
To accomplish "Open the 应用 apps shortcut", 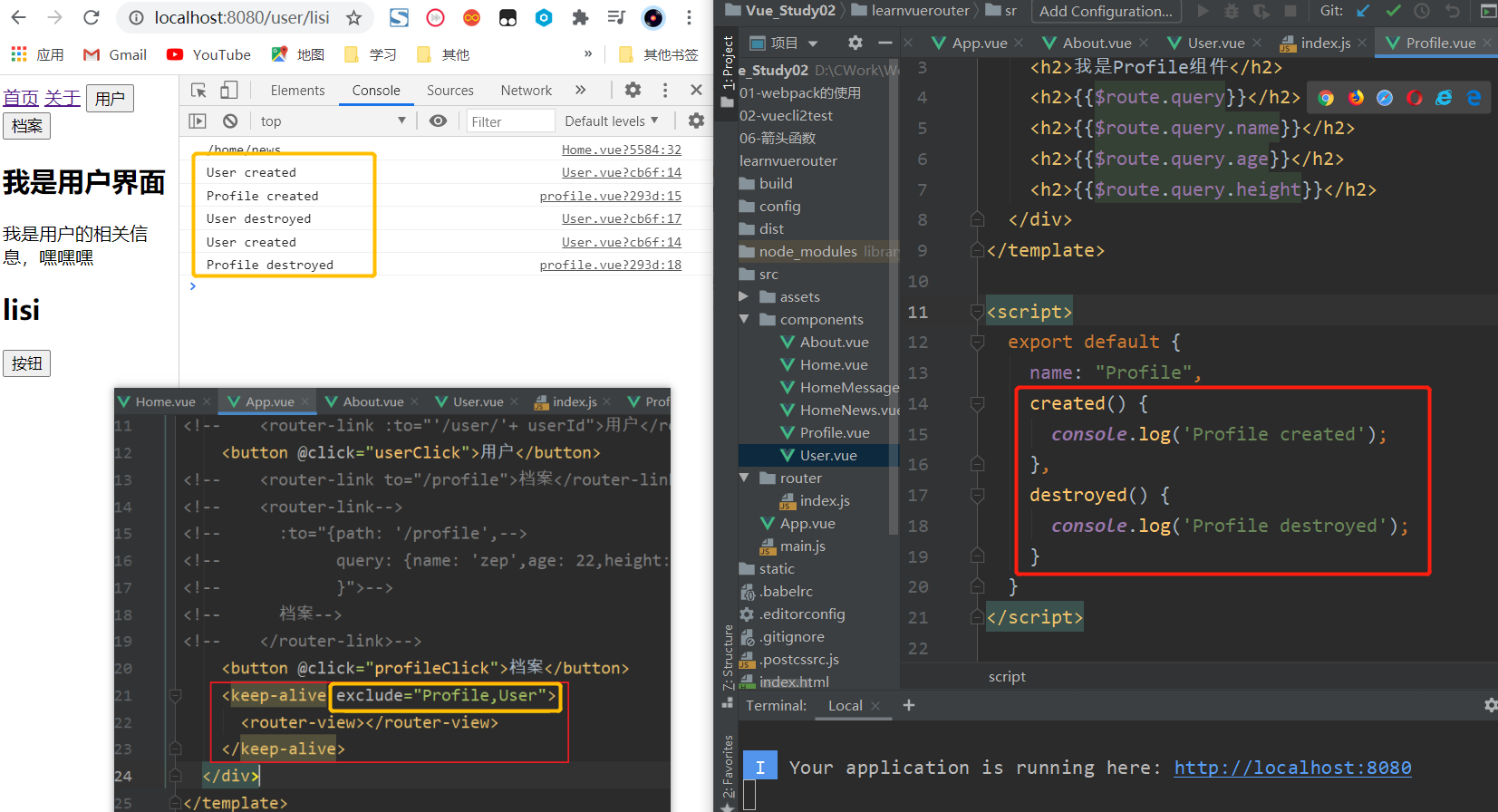I will tap(37, 54).
